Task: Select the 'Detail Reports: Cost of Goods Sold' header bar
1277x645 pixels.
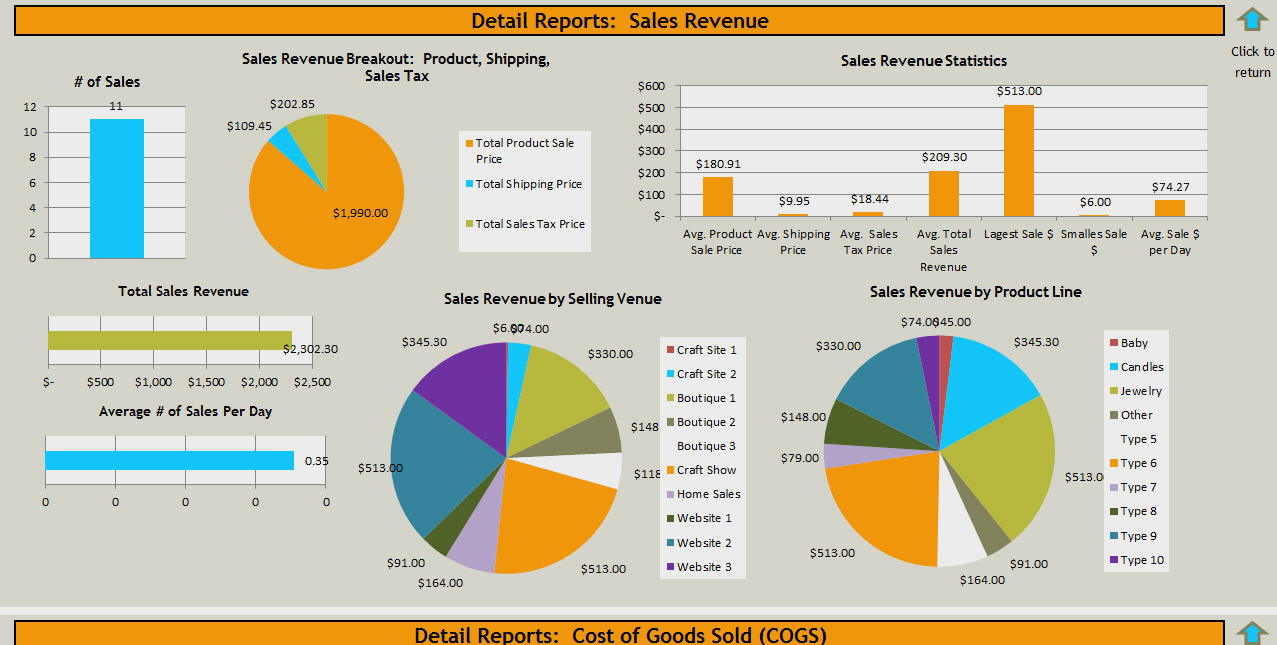Action: (x=619, y=634)
